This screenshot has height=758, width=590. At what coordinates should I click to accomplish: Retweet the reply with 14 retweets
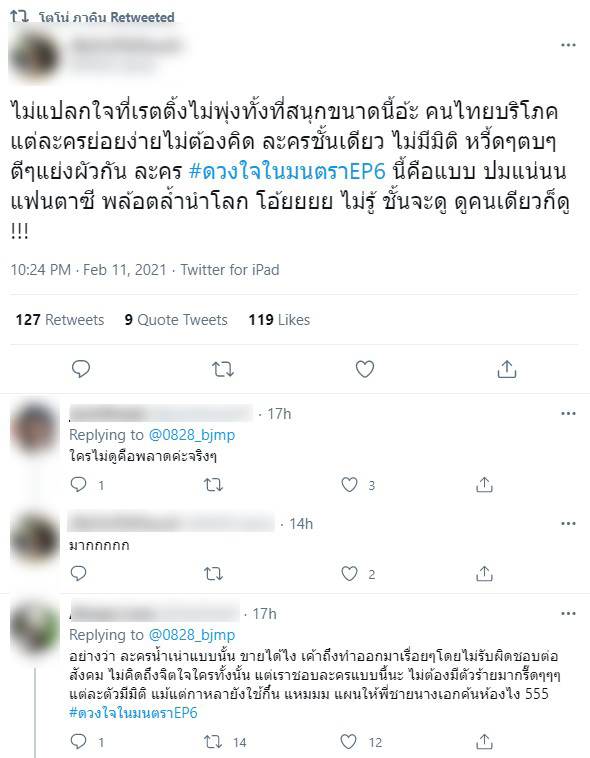point(213,742)
